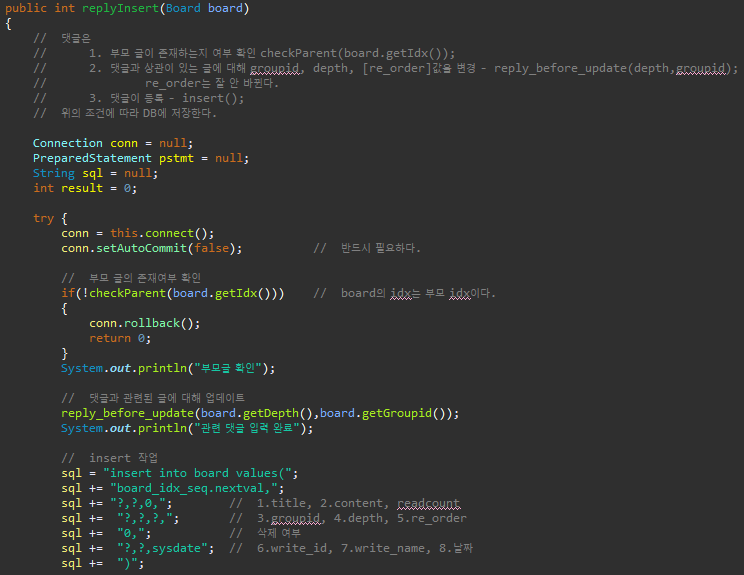Click 'checkParent(board.getIdx());' in the top comment

pos(358,53)
